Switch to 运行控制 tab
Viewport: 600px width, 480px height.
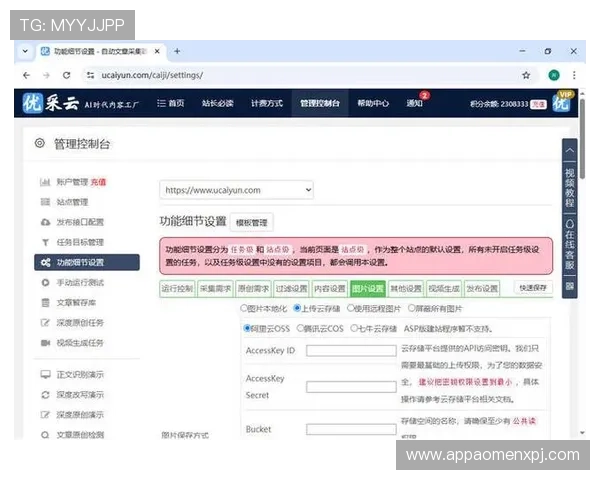[x=177, y=288]
